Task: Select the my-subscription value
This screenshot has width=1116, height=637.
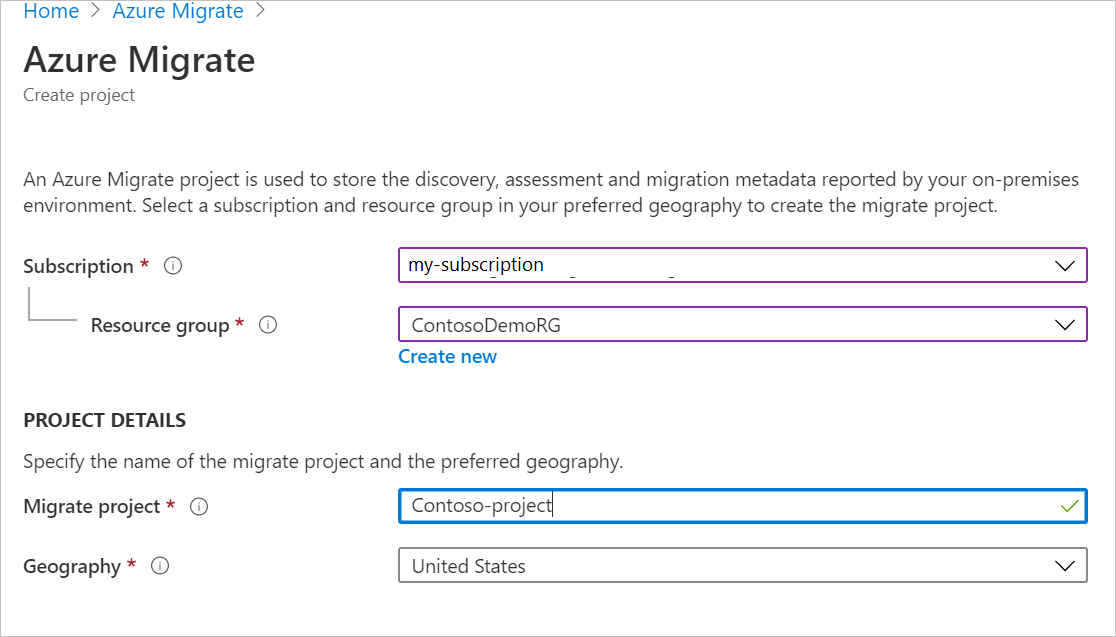Action: (x=476, y=265)
